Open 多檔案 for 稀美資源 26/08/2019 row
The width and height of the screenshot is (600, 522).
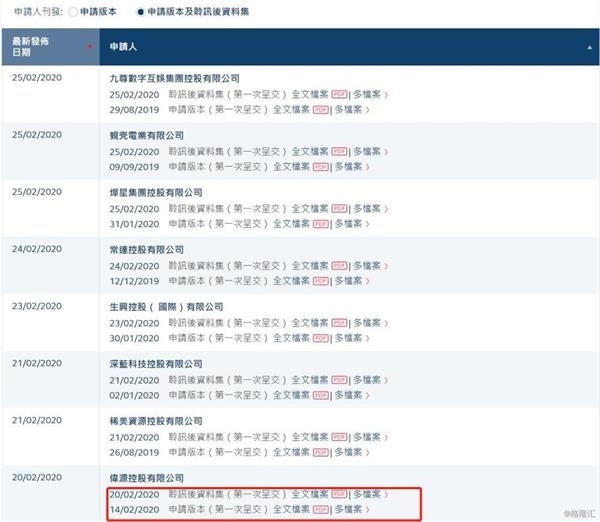[x=348, y=452]
